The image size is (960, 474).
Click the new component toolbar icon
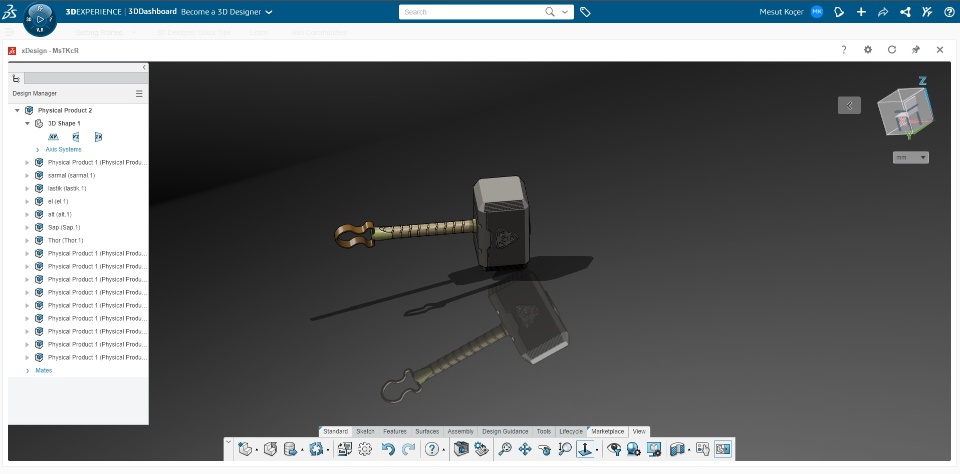coord(244,450)
